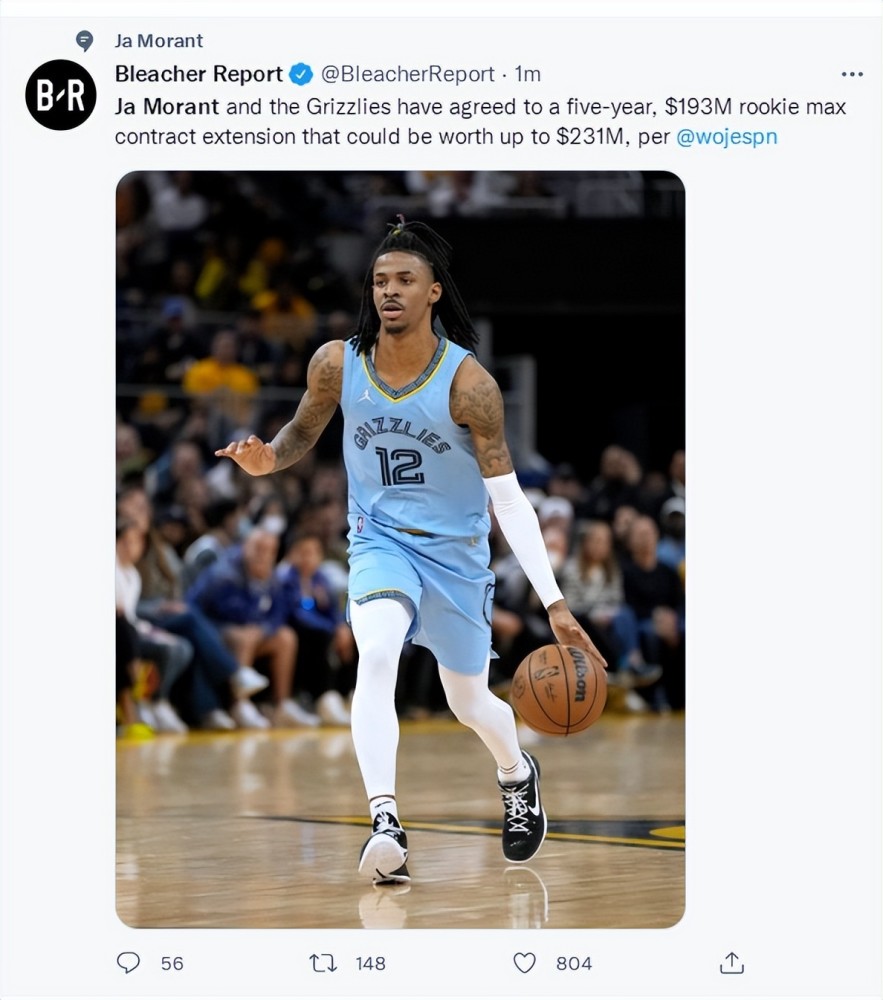Open the three-dot more options menu

tap(852, 75)
